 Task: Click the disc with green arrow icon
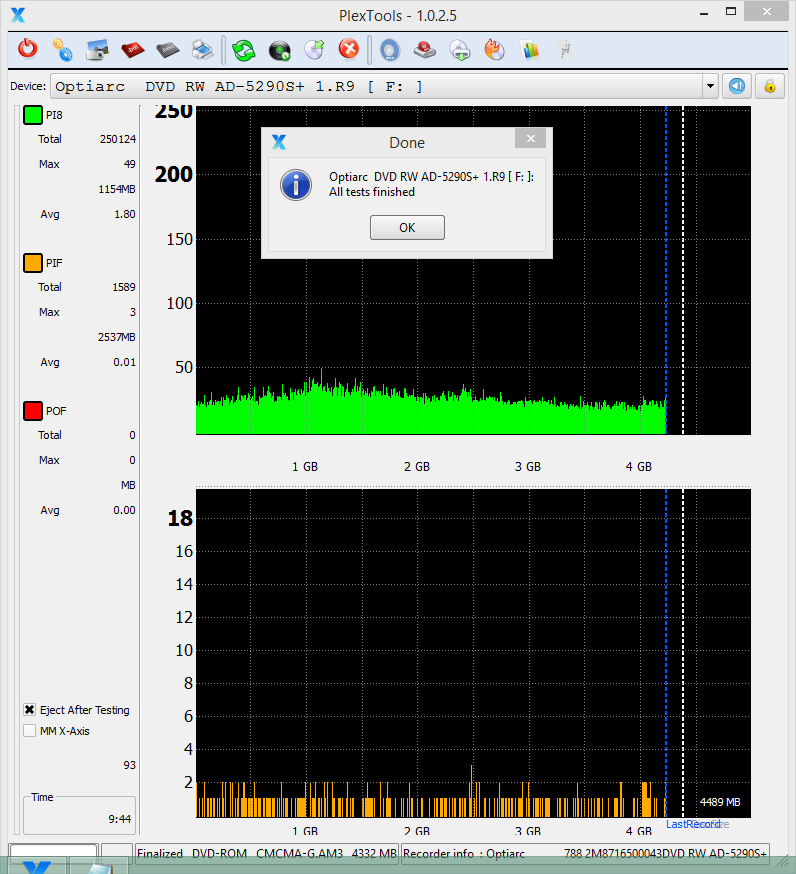pyautogui.click(x=314, y=50)
